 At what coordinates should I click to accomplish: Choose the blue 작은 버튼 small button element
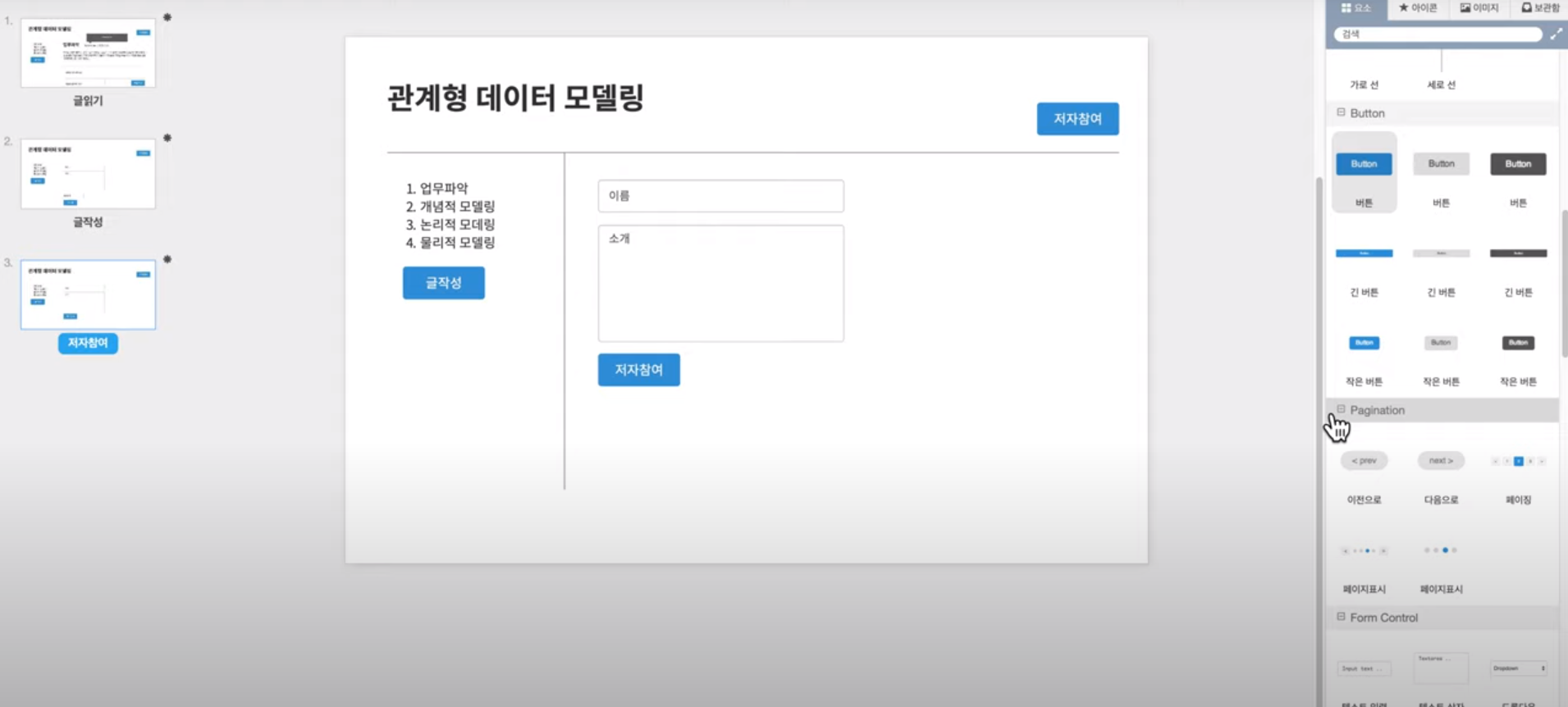[x=1364, y=343]
